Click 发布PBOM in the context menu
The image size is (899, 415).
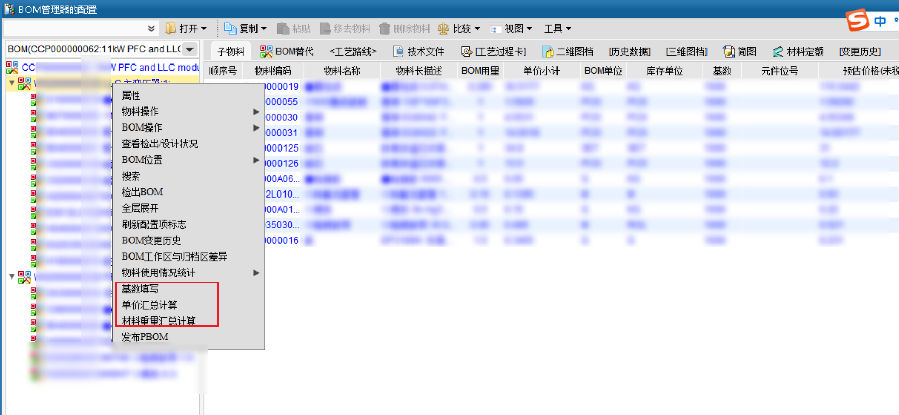144,337
